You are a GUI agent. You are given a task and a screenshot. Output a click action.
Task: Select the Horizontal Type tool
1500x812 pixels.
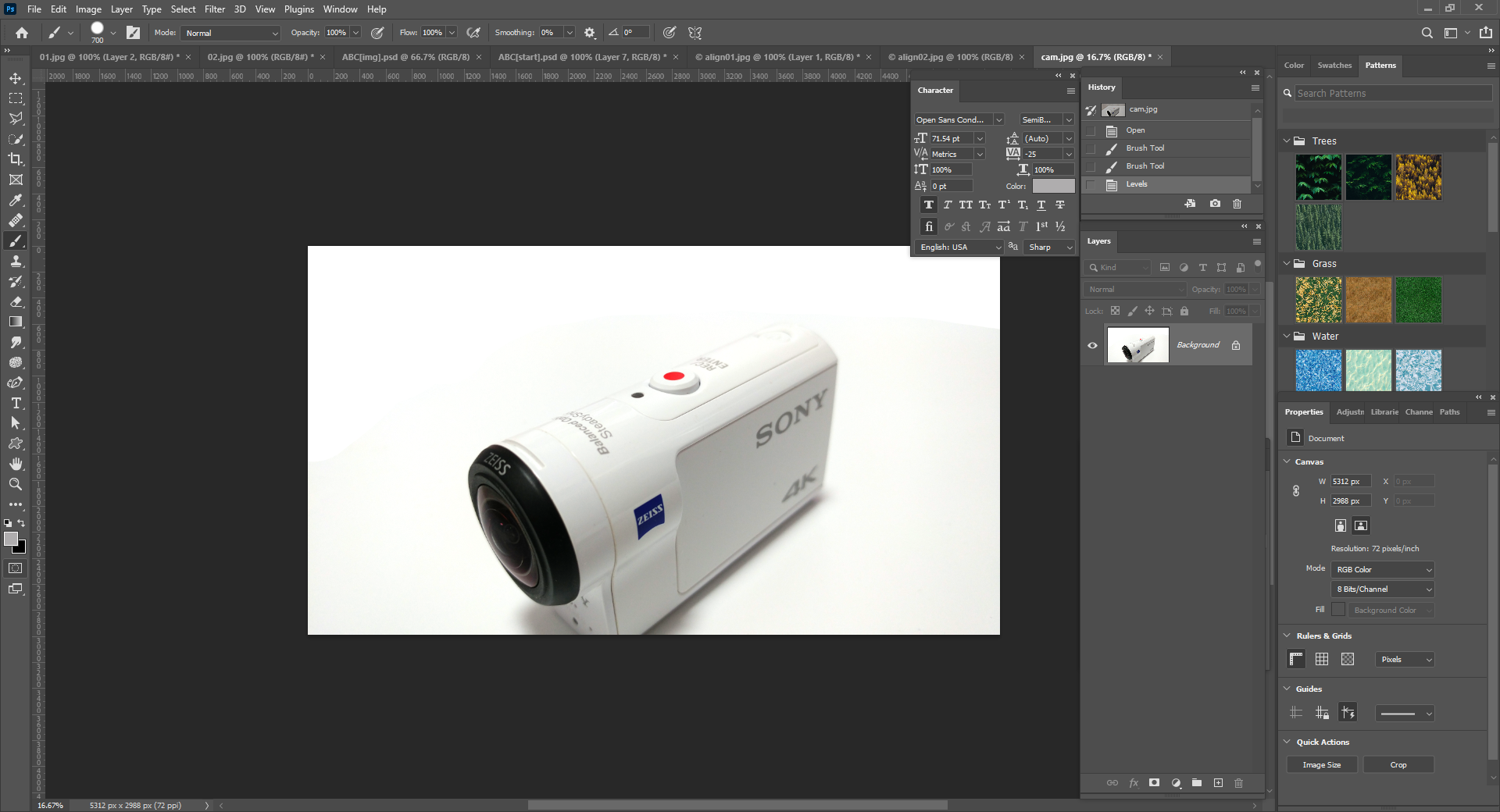(16, 403)
